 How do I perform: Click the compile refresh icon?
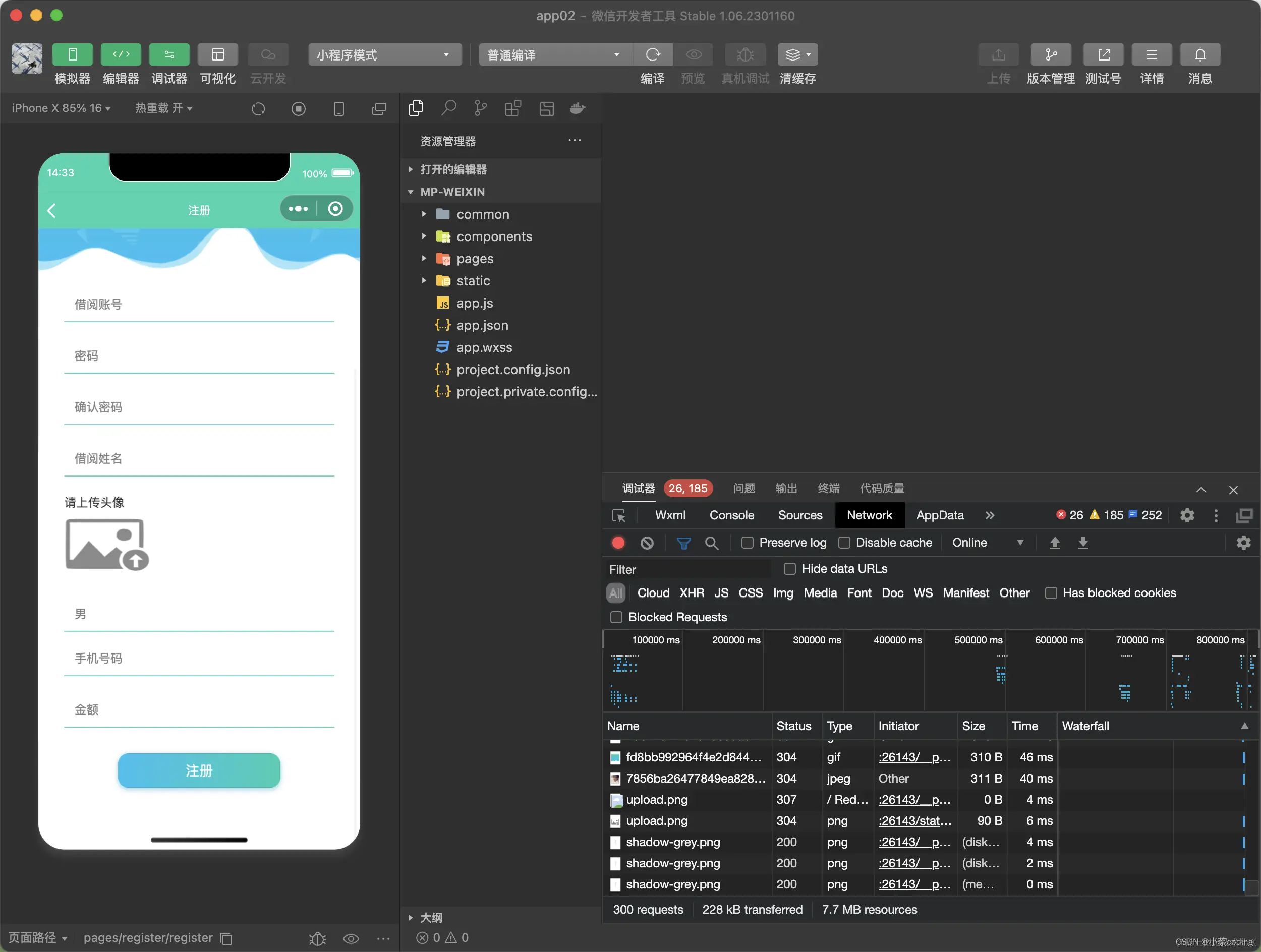[x=652, y=54]
